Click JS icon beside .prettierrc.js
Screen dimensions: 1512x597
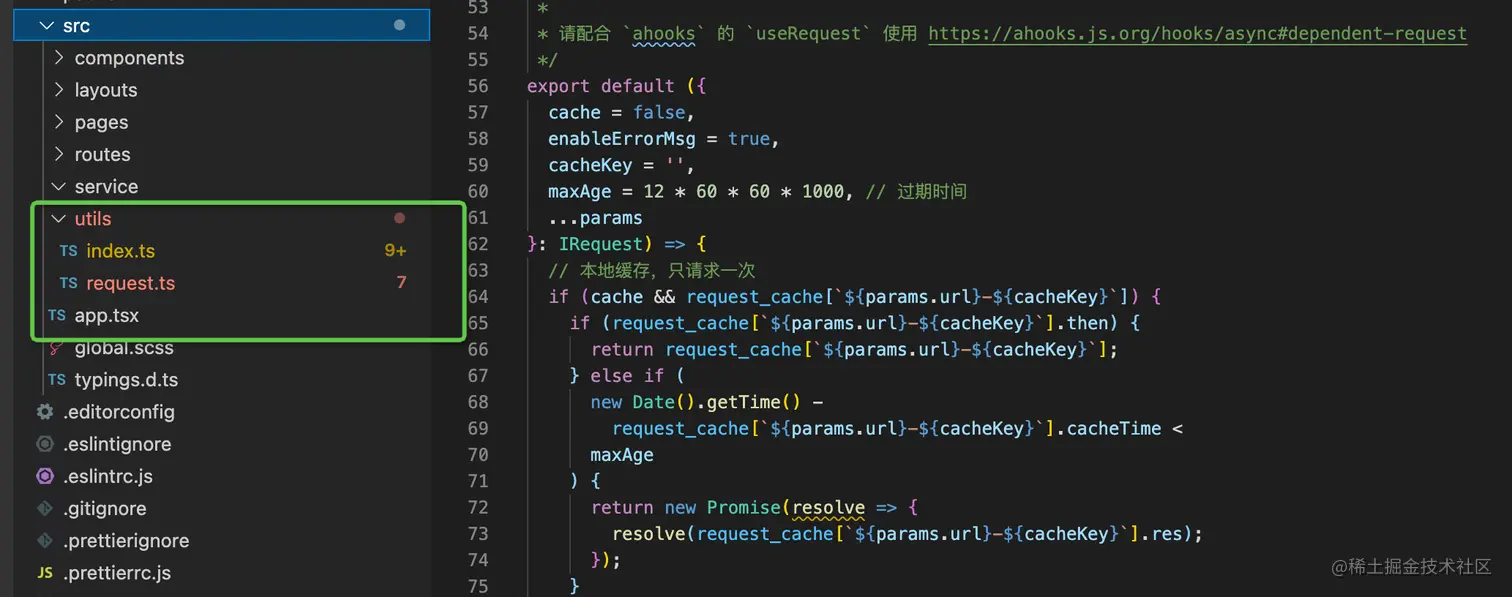tap(44, 573)
